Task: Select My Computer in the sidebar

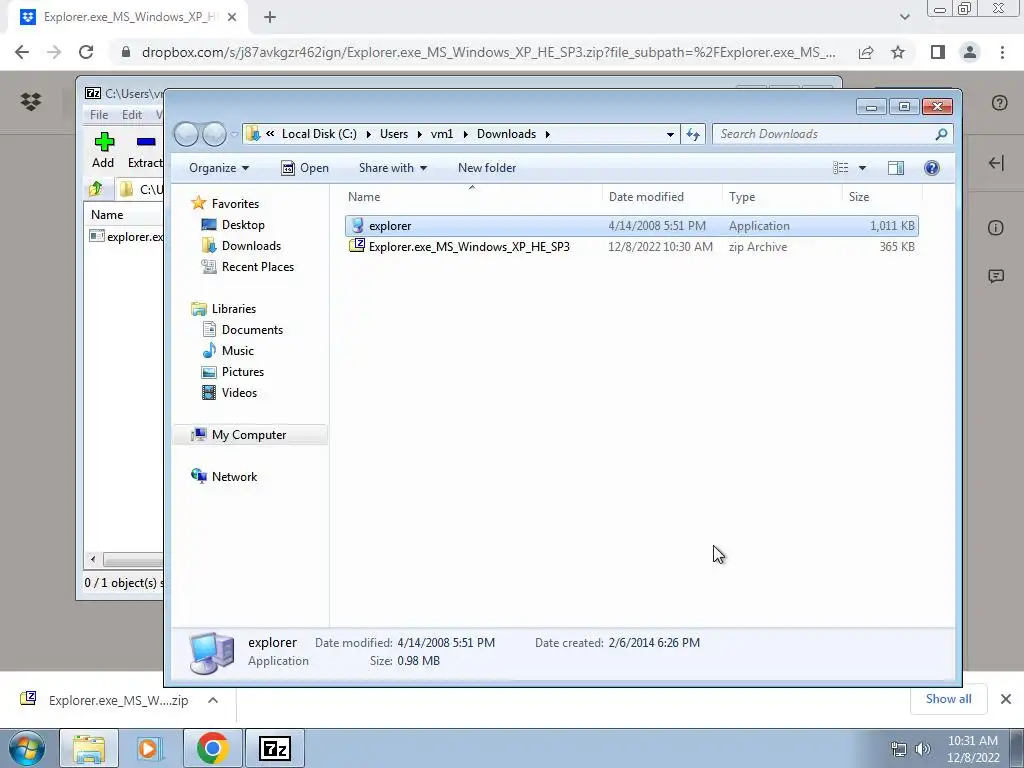Action: (249, 435)
